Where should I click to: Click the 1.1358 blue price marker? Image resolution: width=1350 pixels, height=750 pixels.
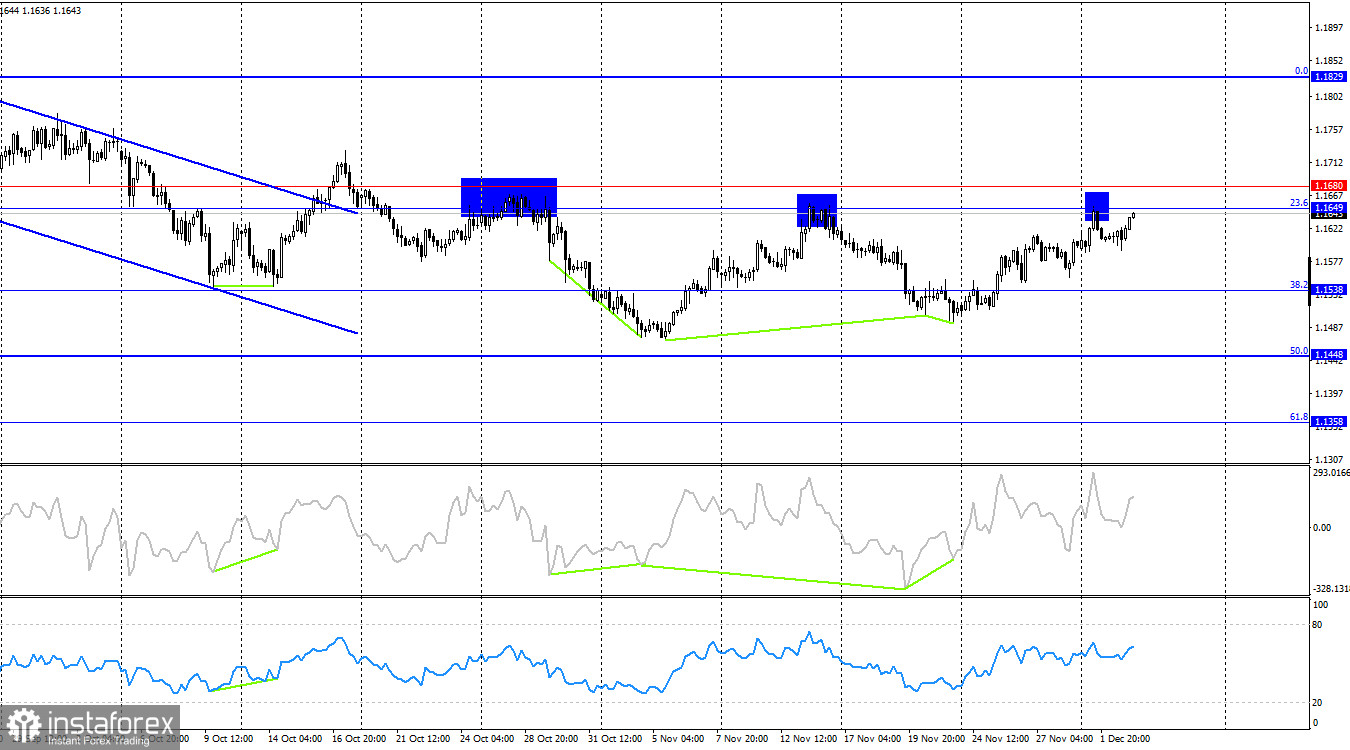[1329, 421]
